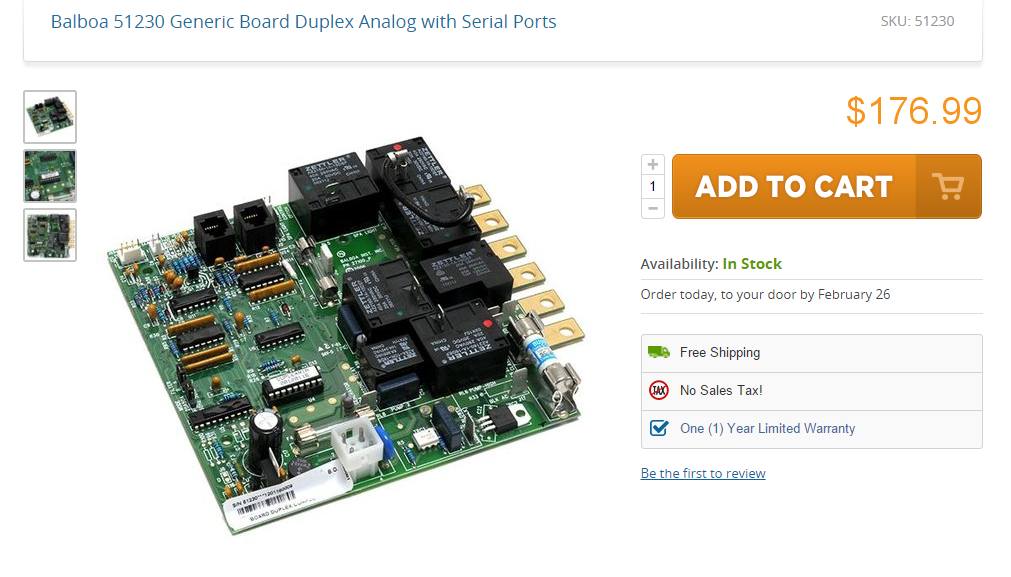The image size is (1011, 577).
Task: Open One (1) Year Limited Warranty link
Action: pos(767,428)
